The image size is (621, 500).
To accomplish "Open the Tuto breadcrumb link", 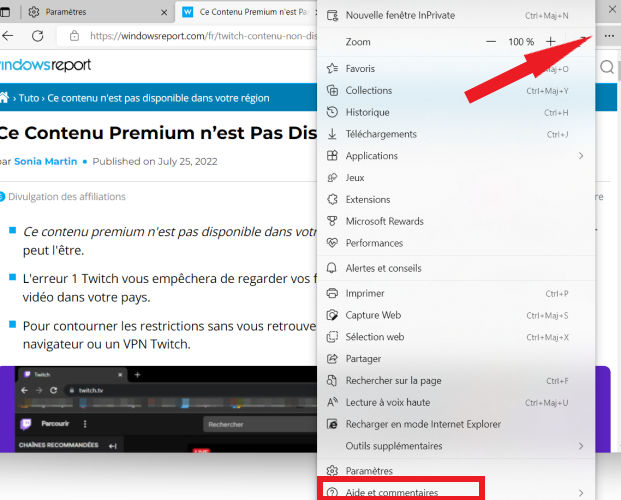I will pyautogui.click(x=29, y=98).
